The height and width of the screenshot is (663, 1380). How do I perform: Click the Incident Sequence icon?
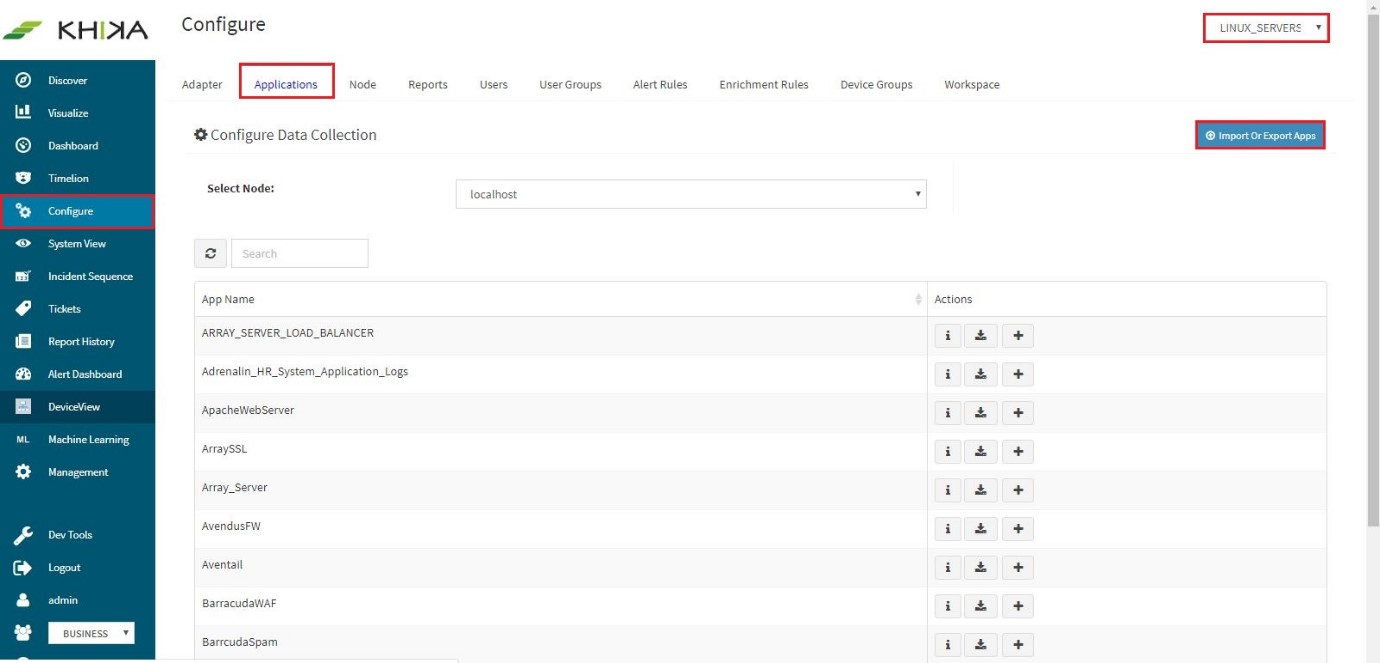click(x=22, y=276)
